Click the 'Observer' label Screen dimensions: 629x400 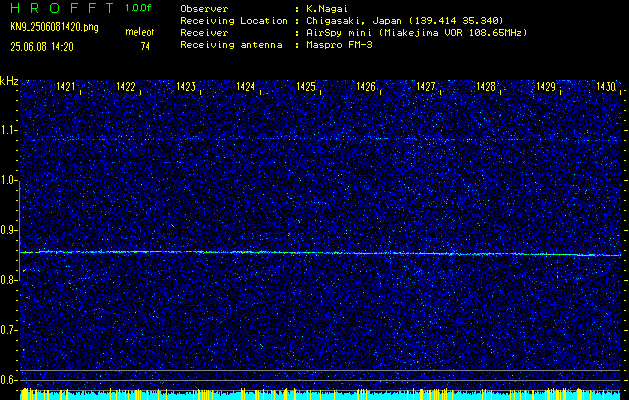[204, 9]
